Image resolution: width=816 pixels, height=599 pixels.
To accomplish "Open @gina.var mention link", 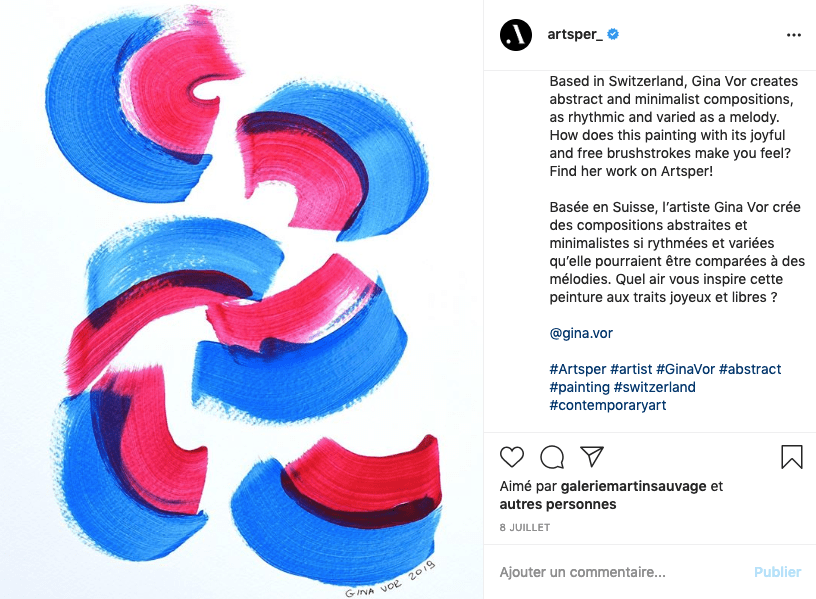I will click(581, 333).
